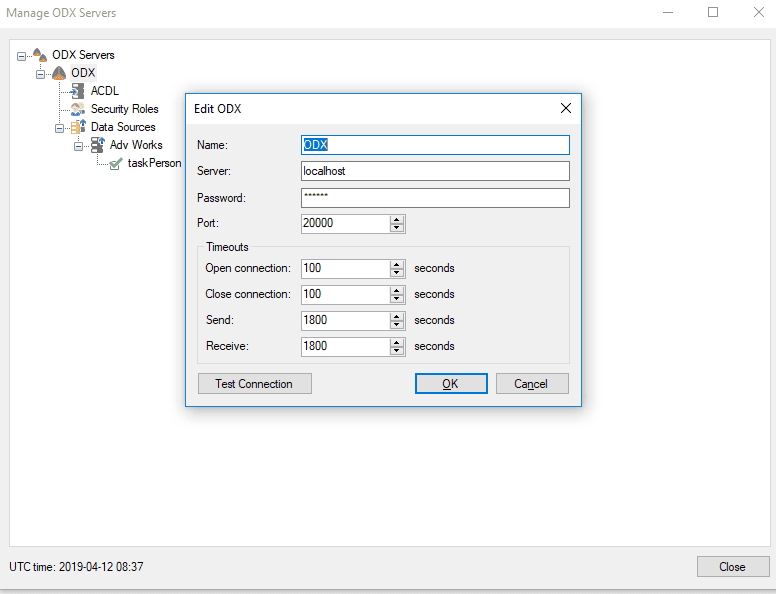Decrease Close connection timeout
This screenshot has width=776, height=594.
396,298
